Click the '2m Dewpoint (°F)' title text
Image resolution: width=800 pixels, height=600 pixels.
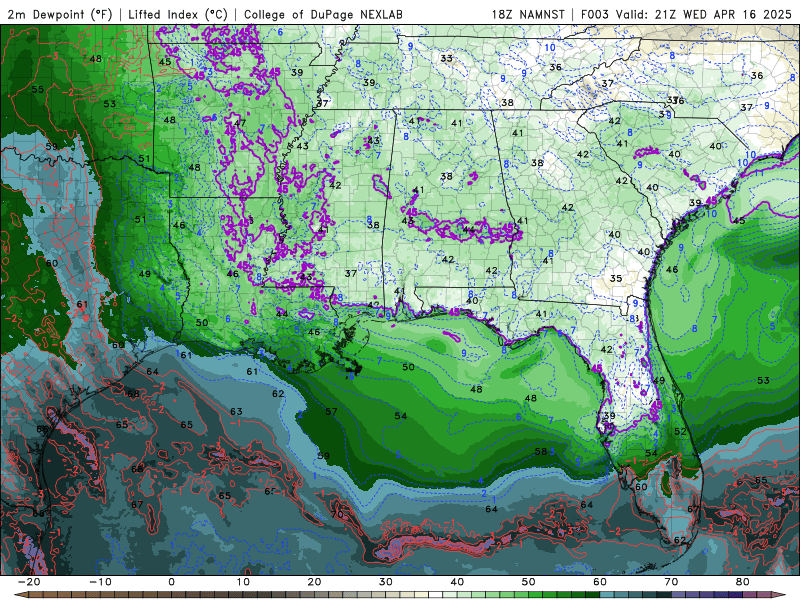click(60, 14)
